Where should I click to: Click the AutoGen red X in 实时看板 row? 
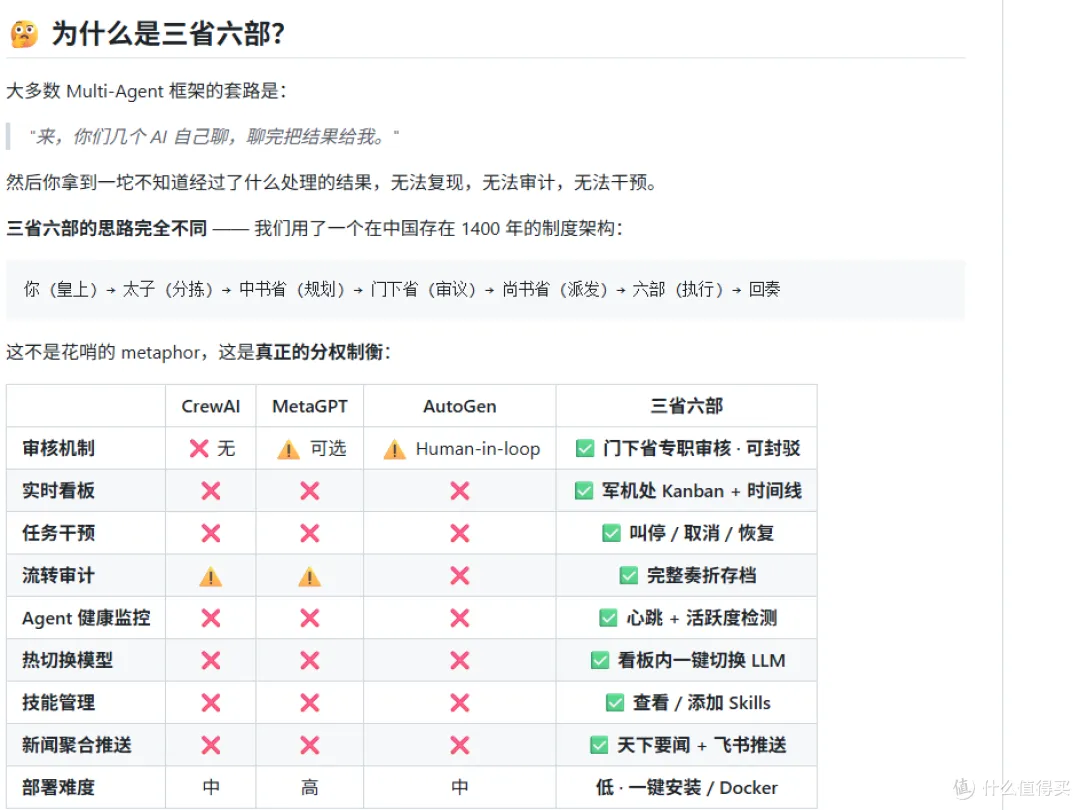[459, 491]
